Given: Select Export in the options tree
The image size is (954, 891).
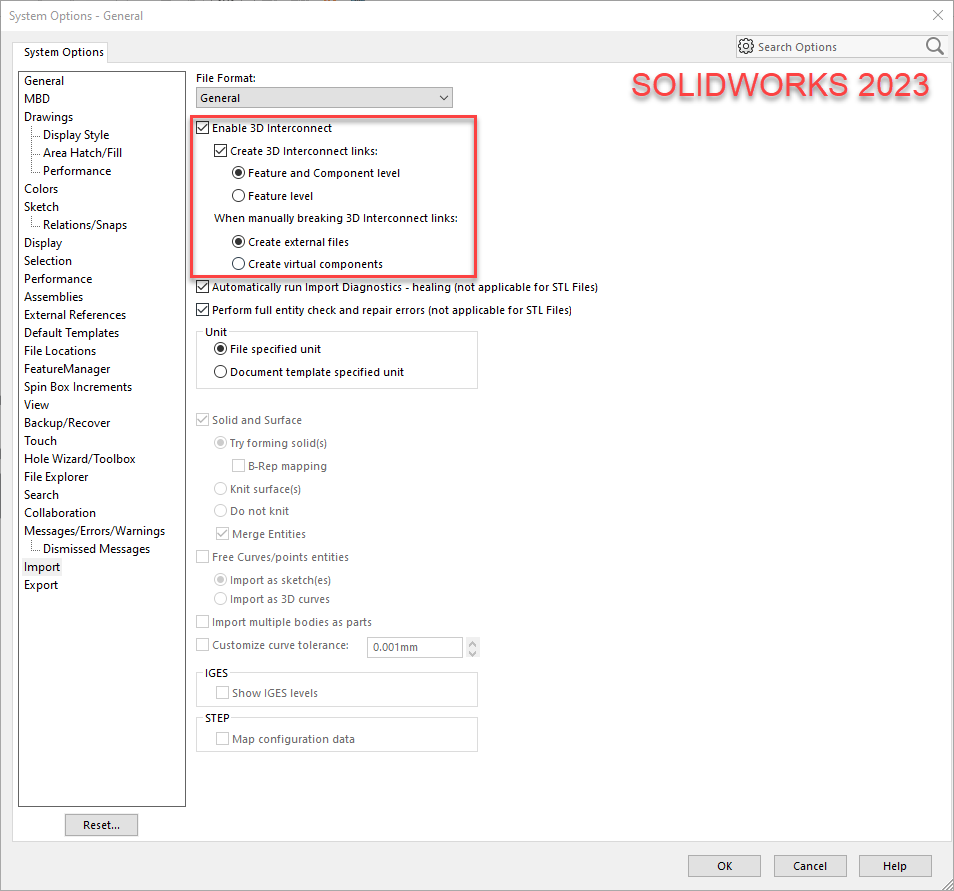Looking at the screenshot, I should (x=41, y=585).
